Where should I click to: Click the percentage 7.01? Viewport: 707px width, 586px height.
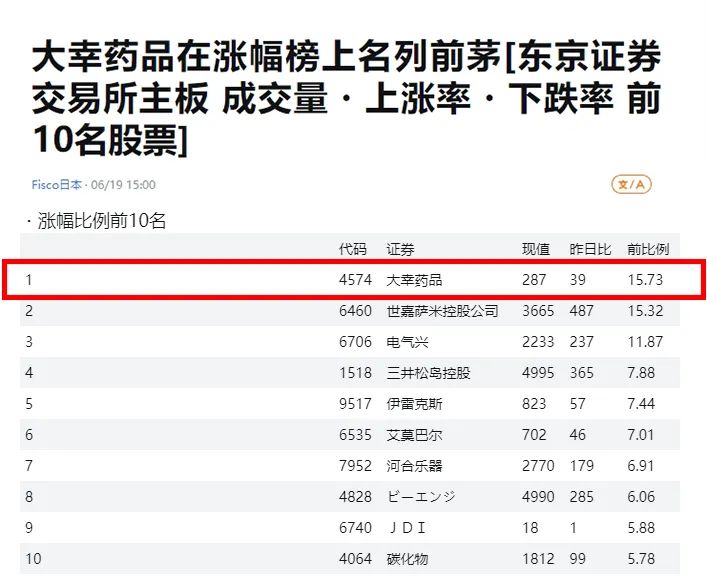(641, 435)
